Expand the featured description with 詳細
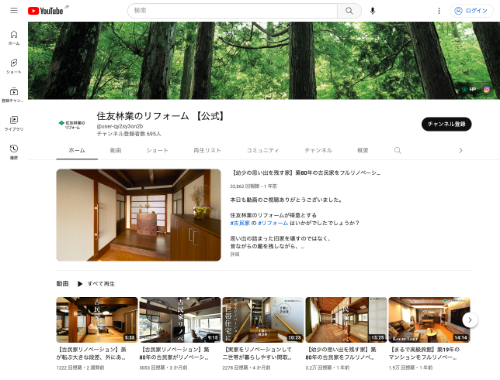 [235, 254]
